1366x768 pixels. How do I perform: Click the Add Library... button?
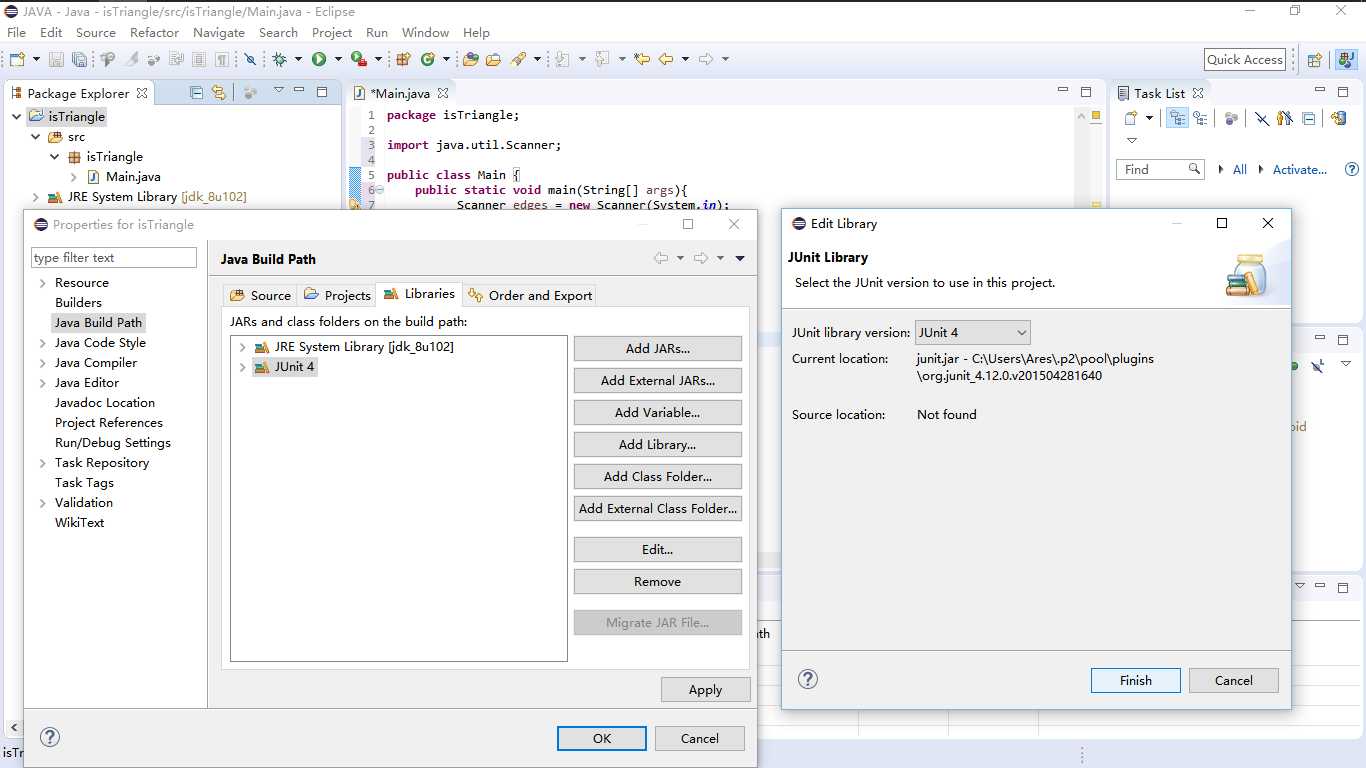658,444
